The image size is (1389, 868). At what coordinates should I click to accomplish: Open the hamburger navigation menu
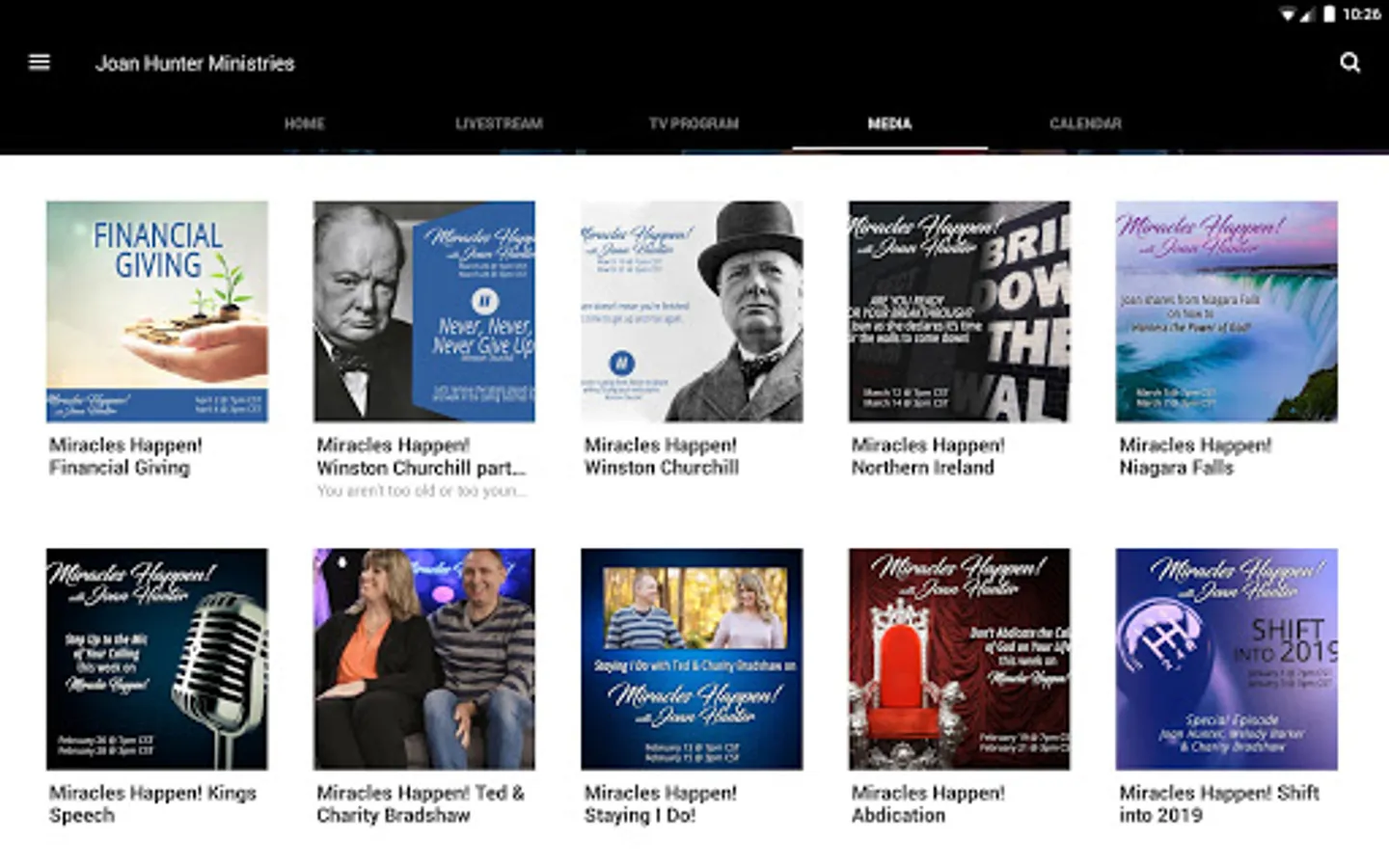(x=40, y=63)
